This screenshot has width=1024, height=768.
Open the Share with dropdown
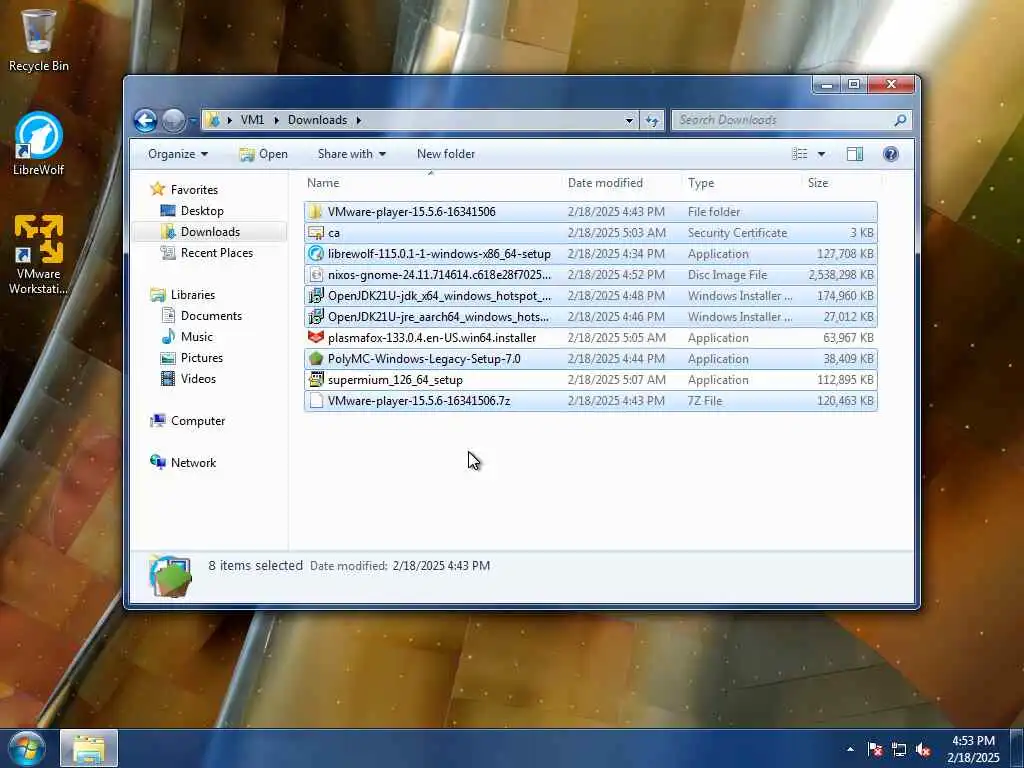(351, 154)
